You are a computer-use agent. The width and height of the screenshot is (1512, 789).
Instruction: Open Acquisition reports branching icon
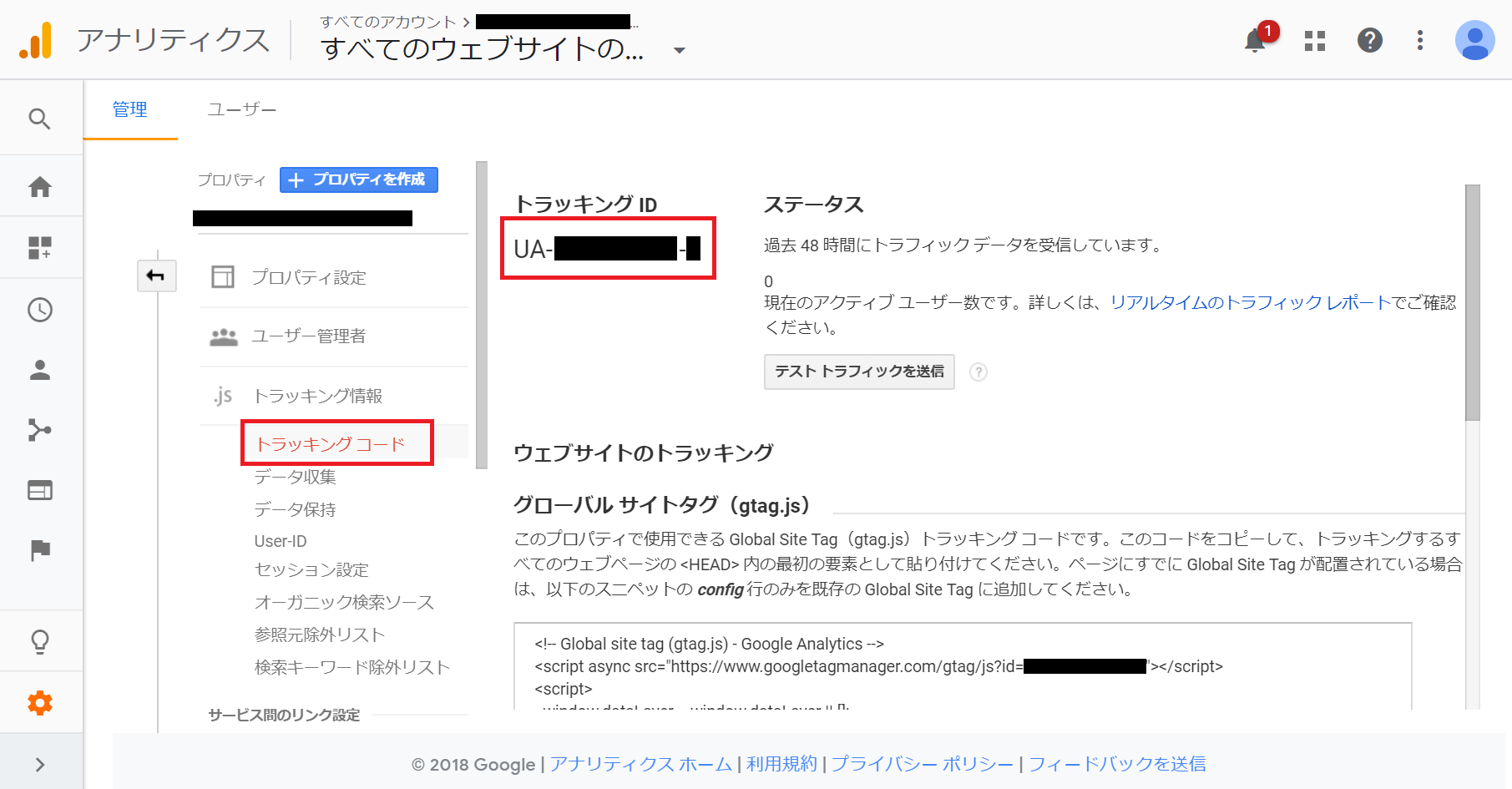[x=39, y=430]
